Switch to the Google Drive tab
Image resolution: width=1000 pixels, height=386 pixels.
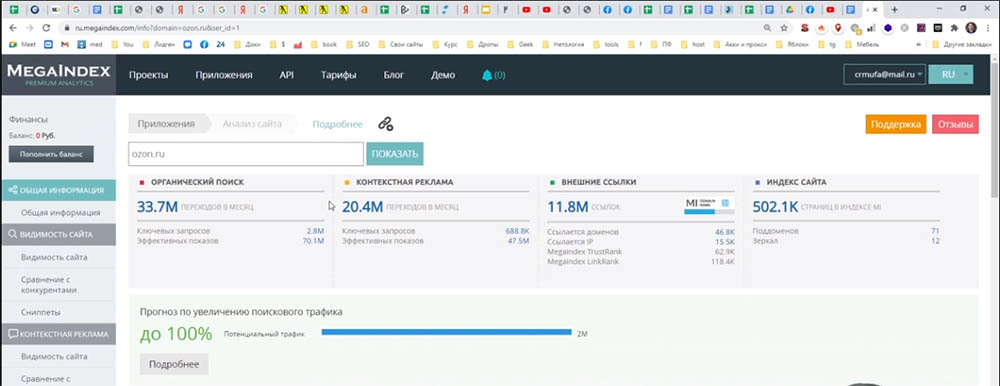coord(789,10)
